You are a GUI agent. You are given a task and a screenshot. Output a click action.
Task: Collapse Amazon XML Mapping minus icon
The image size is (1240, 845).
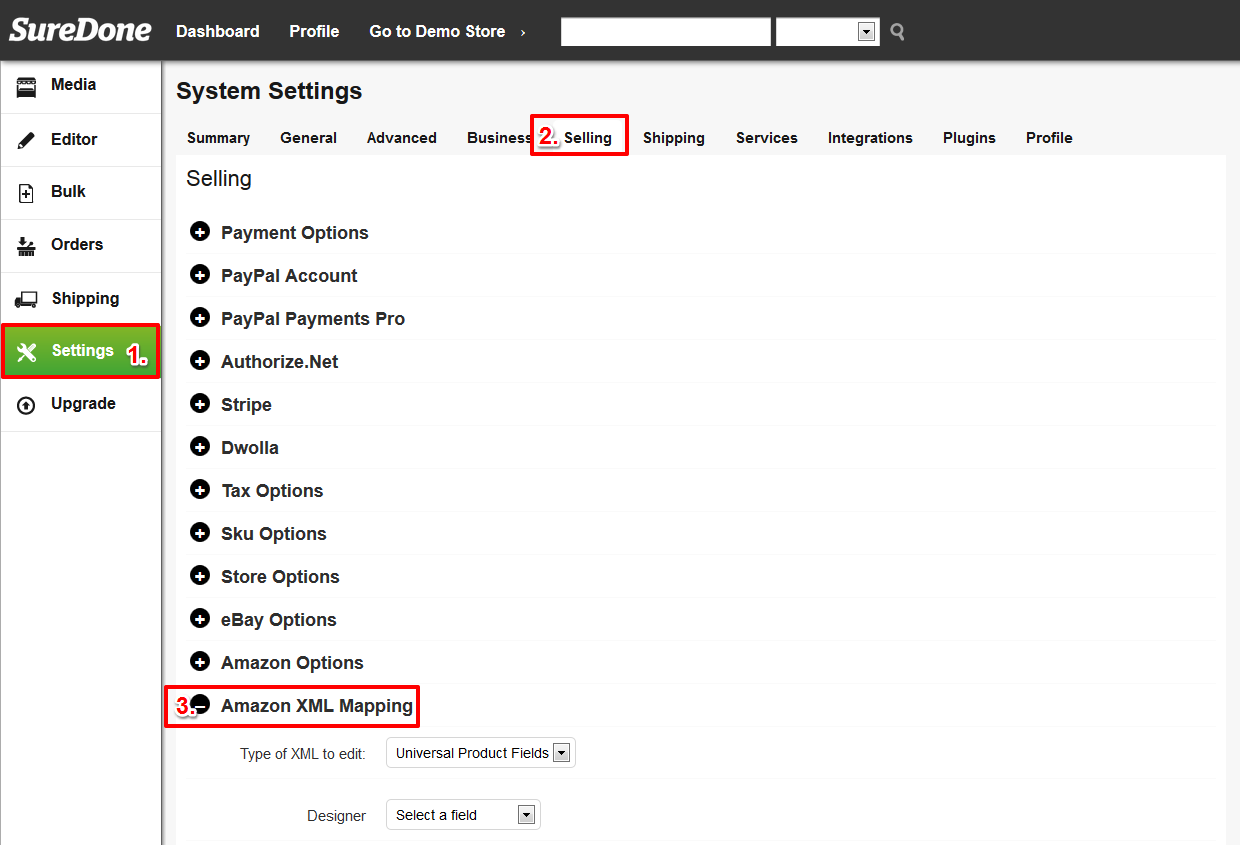coord(200,705)
